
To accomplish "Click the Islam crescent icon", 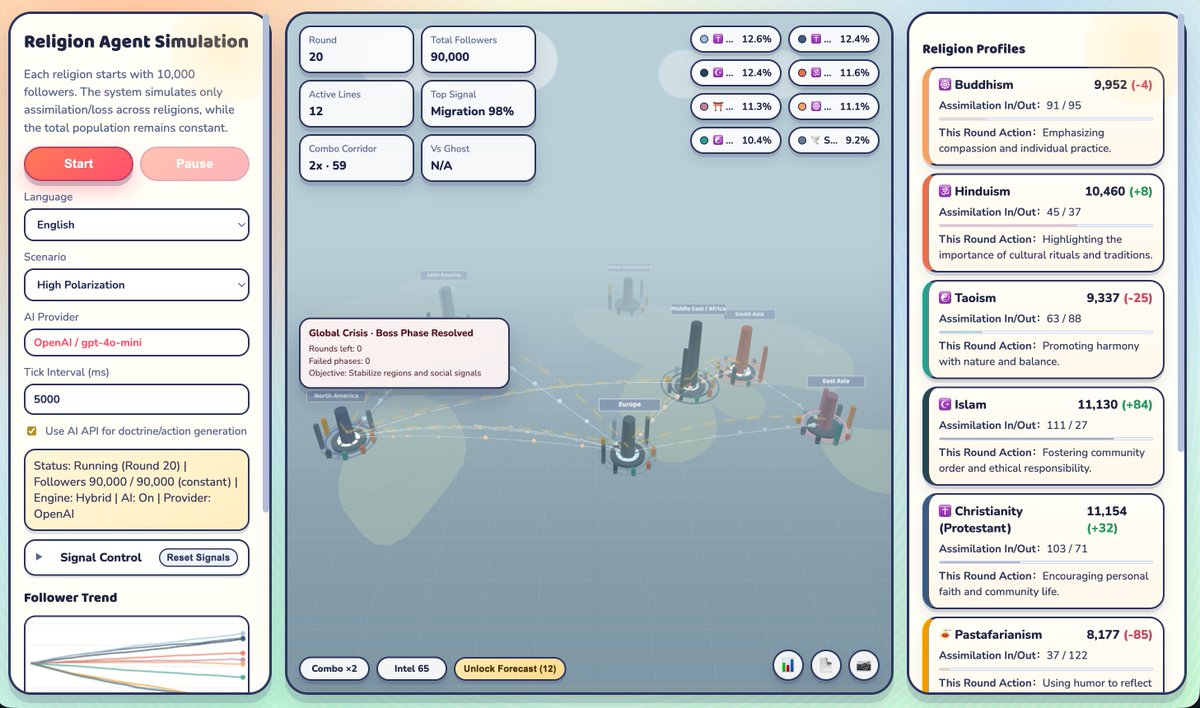I will (x=945, y=405).
